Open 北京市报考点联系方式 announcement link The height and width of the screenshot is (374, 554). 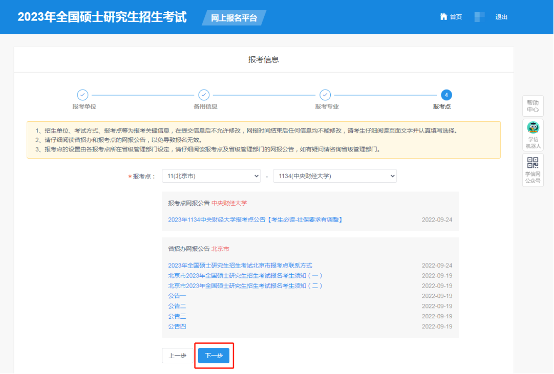tap(240, 265)
